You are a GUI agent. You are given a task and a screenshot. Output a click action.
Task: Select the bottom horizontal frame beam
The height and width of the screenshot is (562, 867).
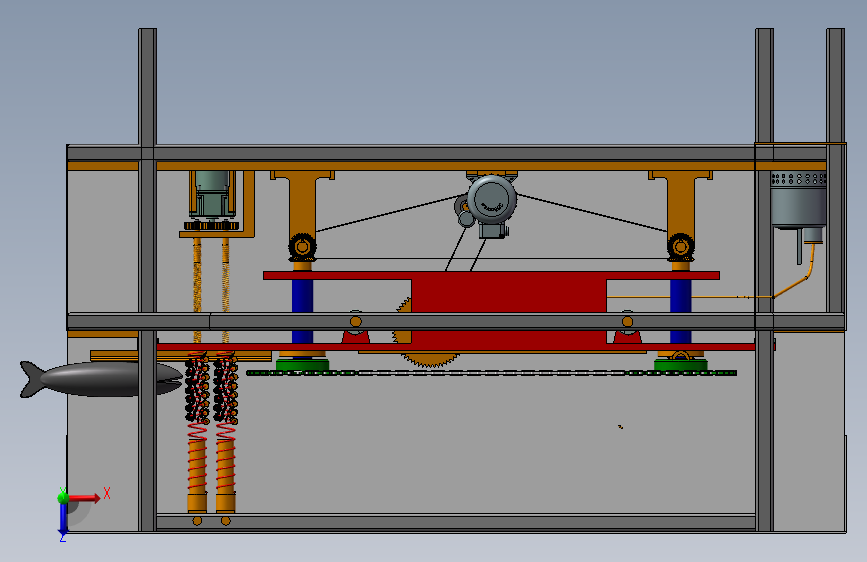pyautogui.click(x=456, y=522)
